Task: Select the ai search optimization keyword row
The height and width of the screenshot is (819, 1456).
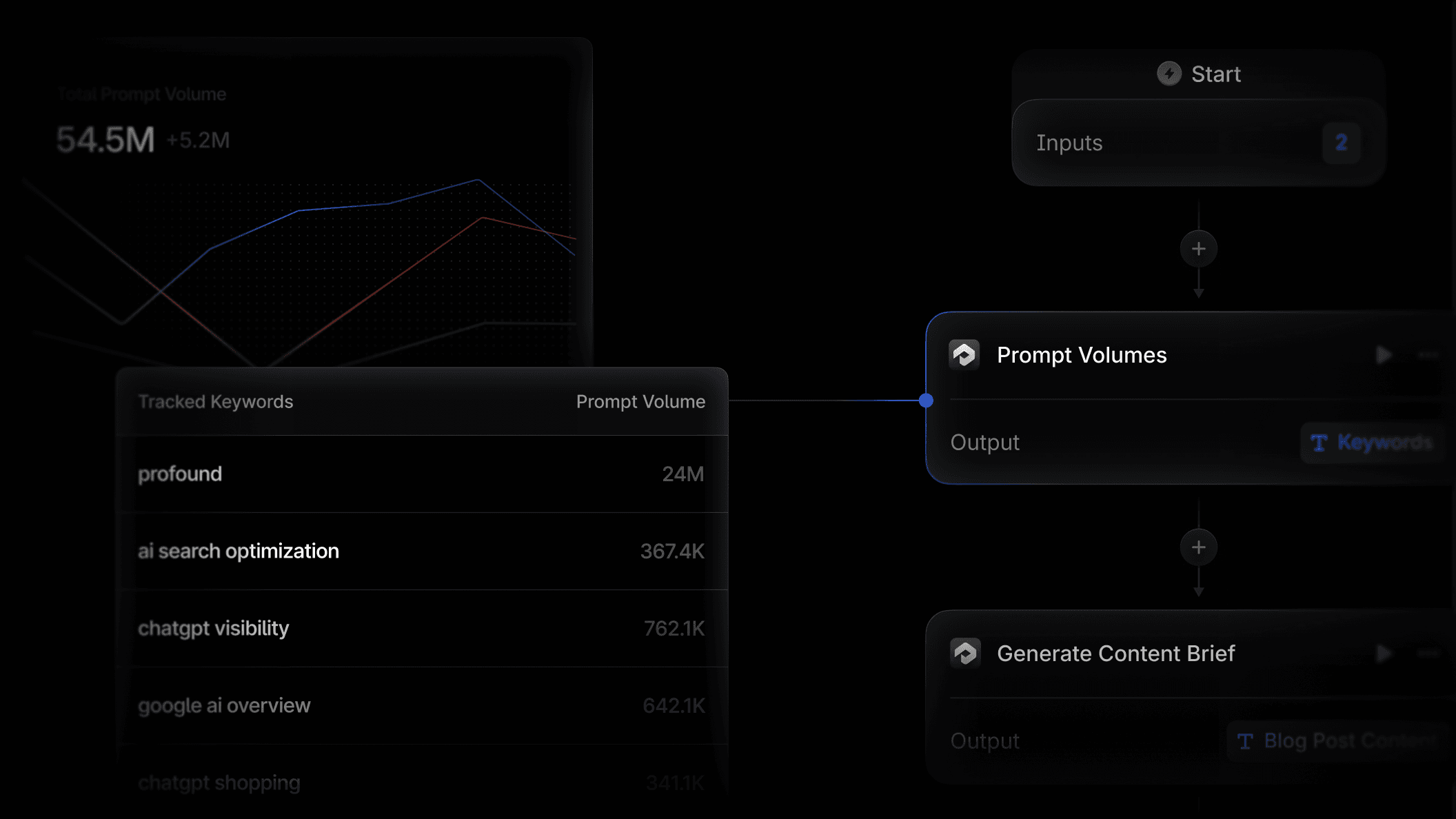Action: coord(421,551)
